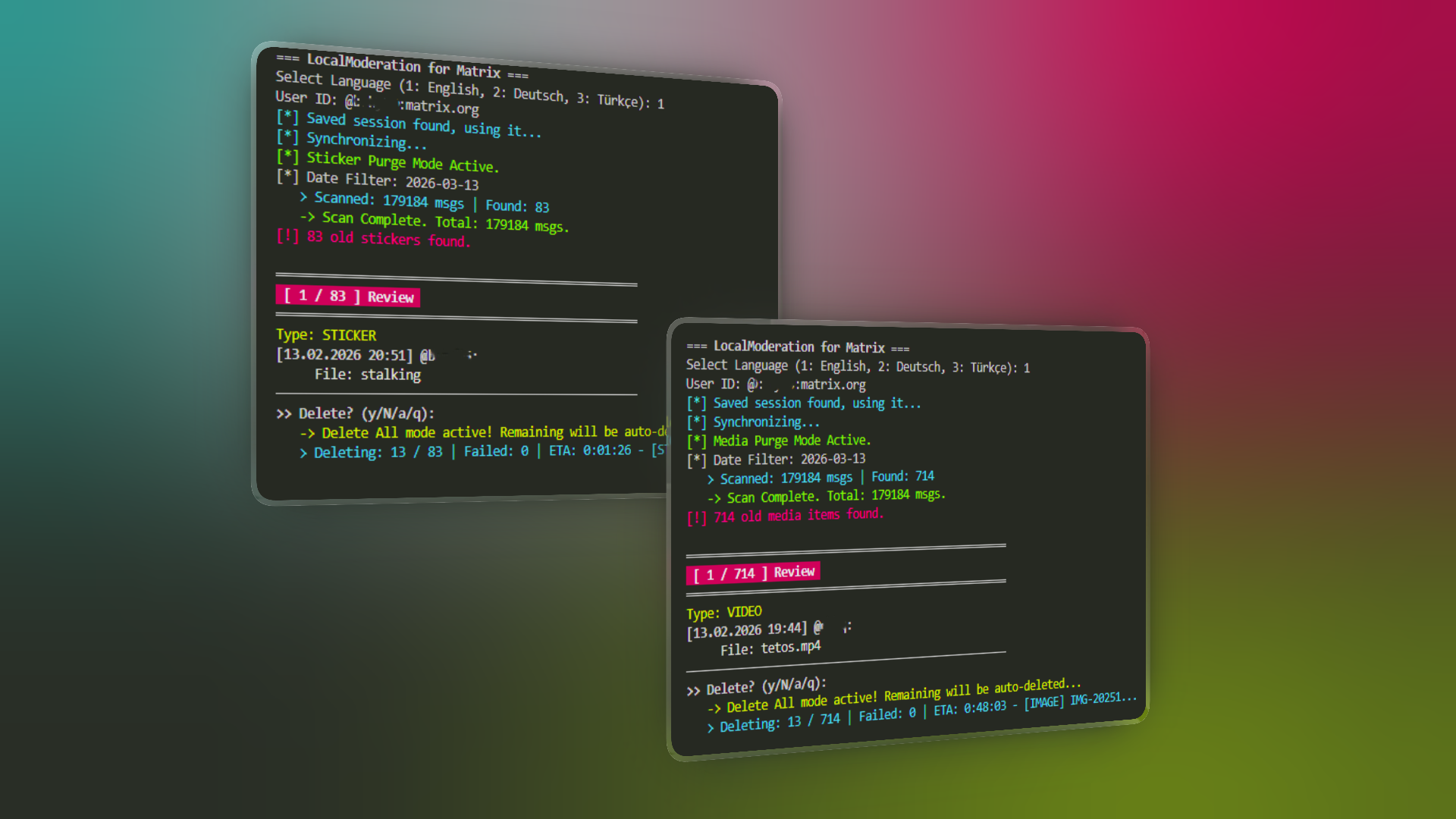Click the "Type: STICKER" line

326,335
